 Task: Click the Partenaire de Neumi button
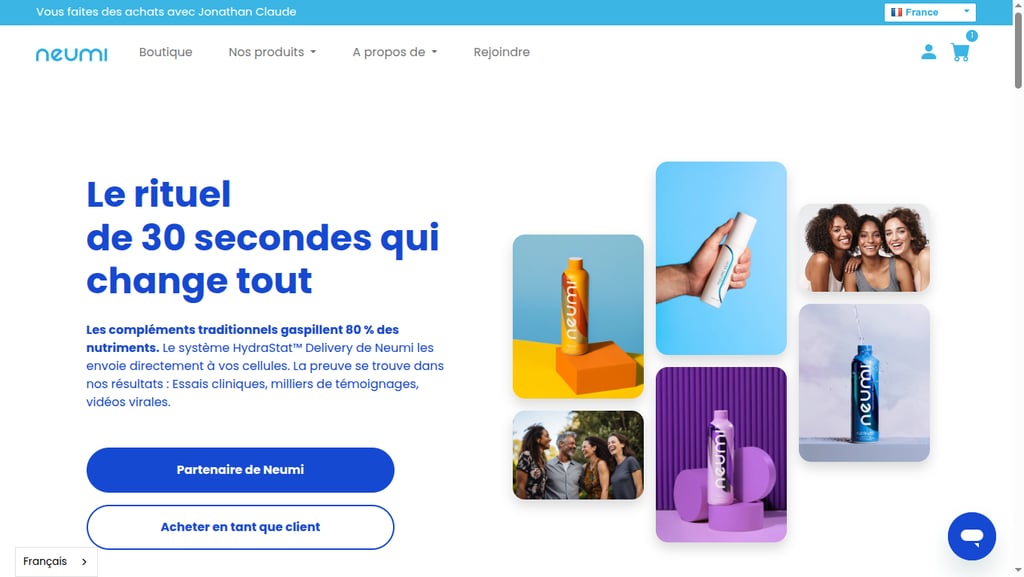coord(240,470)
